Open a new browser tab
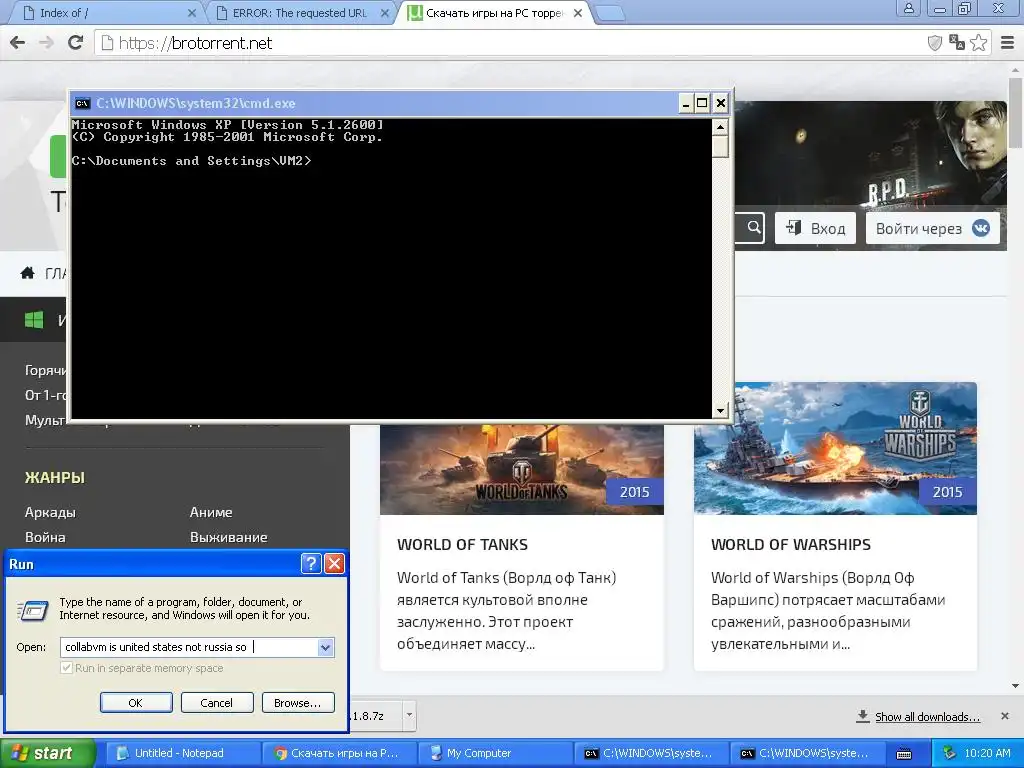 (x=611, y=13)
